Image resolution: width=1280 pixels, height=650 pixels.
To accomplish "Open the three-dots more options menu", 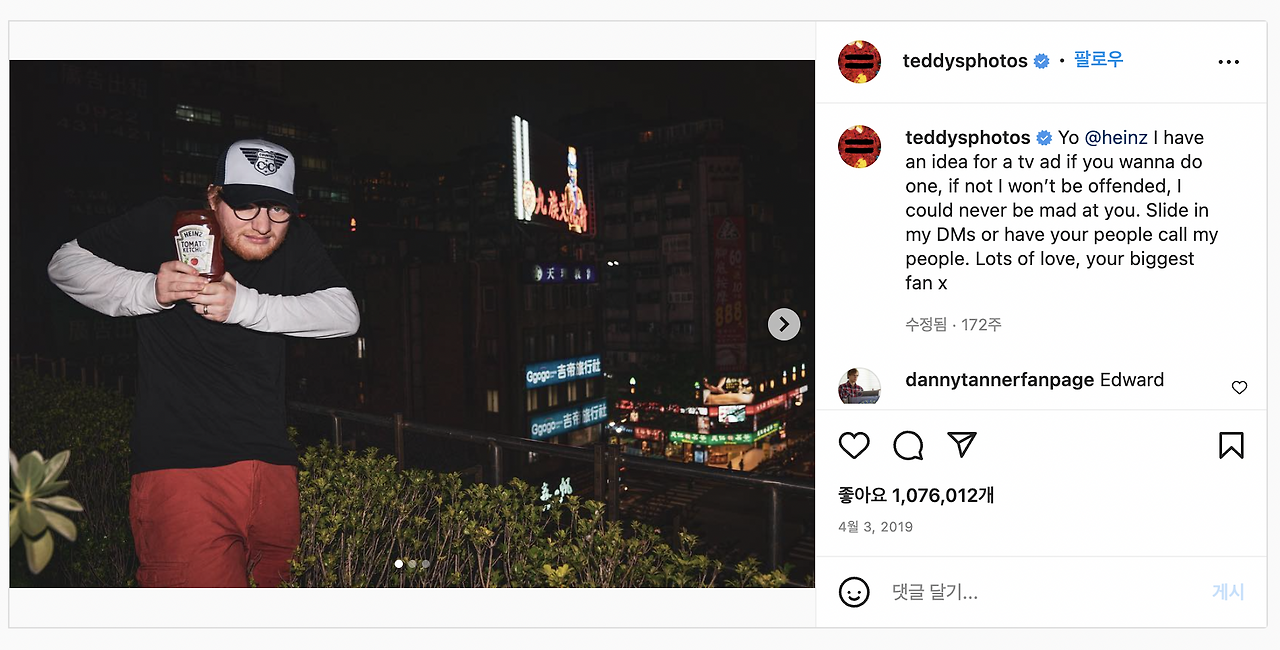I will pos(1229,62).
